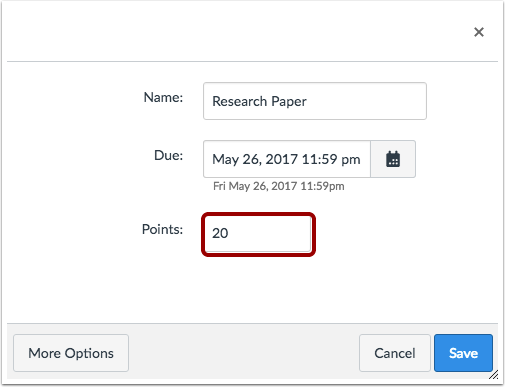Grab the resize grip in dialog corner

[494, 375]
